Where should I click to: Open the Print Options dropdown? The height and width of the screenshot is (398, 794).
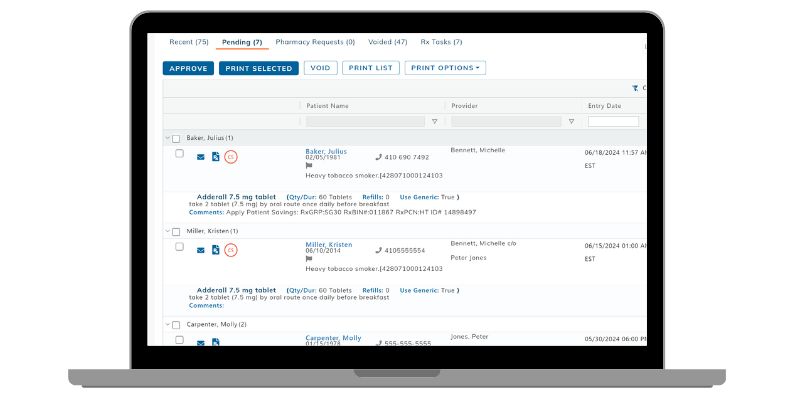[x=445, y=68]
